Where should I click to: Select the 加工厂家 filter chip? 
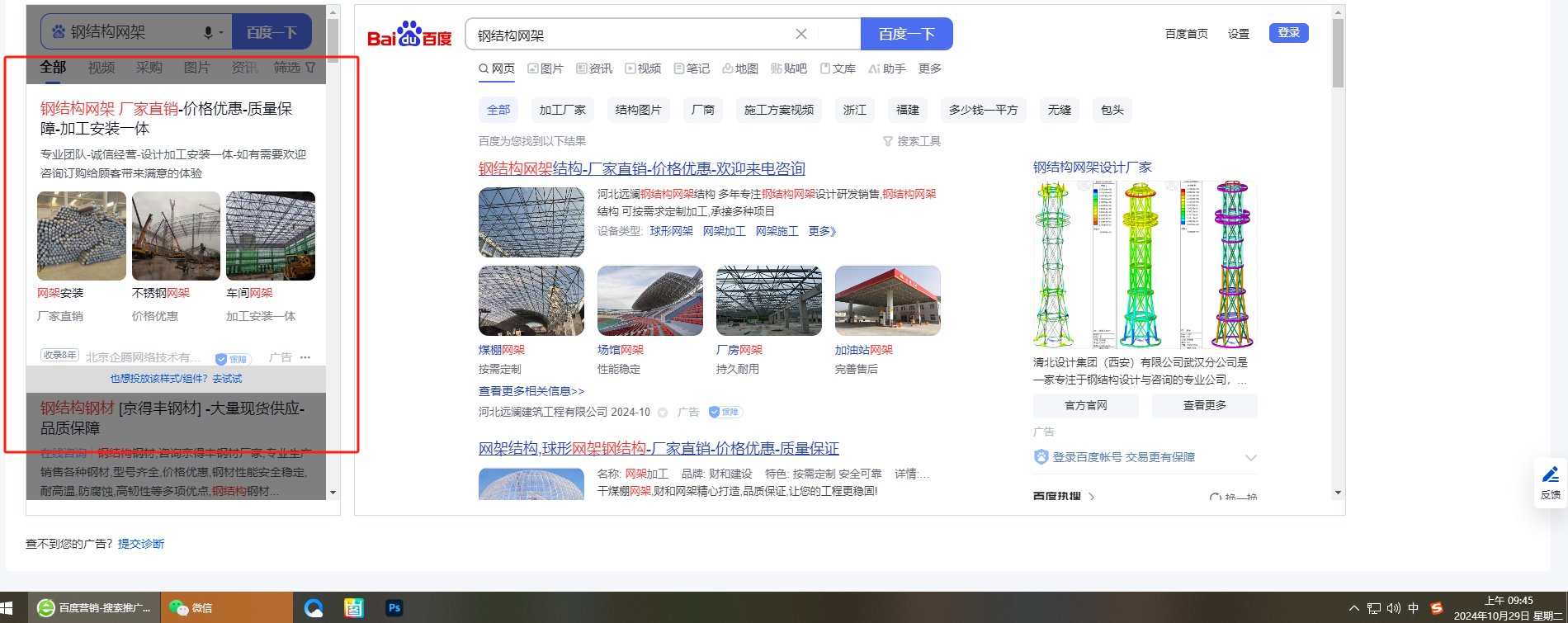tap(563, 110)
